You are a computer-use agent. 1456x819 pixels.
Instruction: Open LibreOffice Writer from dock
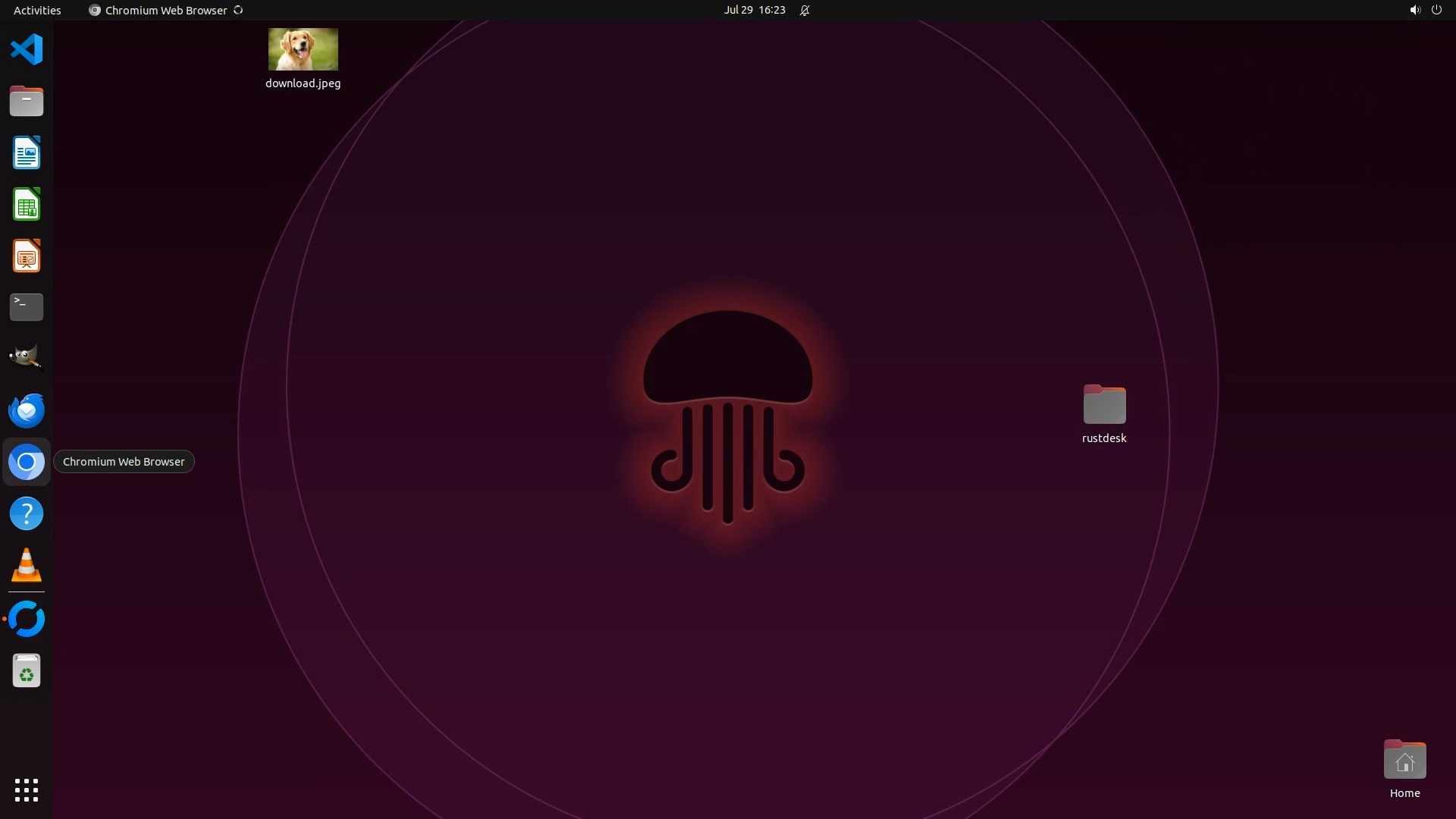coord(27,153)
